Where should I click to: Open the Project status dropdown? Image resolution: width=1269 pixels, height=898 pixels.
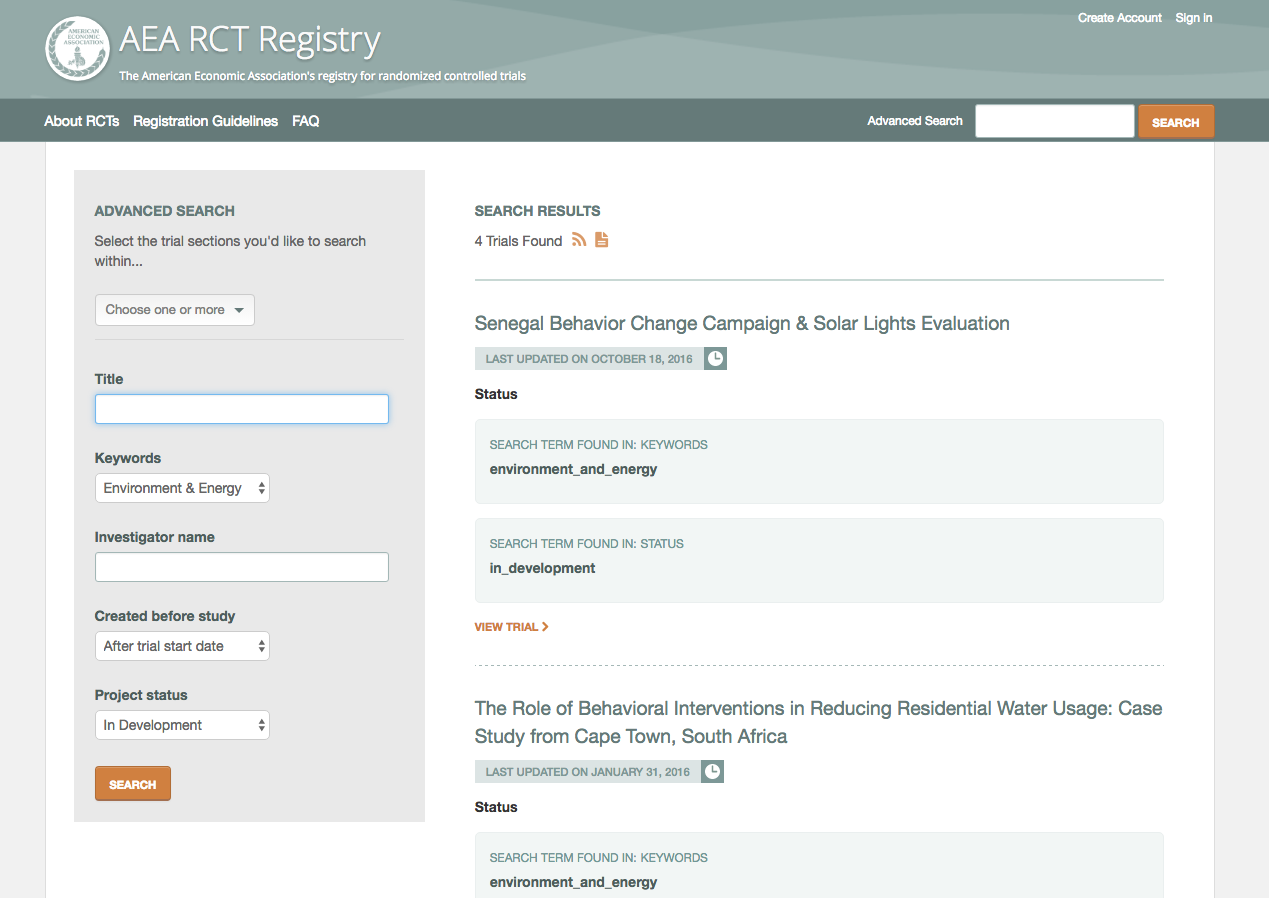point(182,725)
